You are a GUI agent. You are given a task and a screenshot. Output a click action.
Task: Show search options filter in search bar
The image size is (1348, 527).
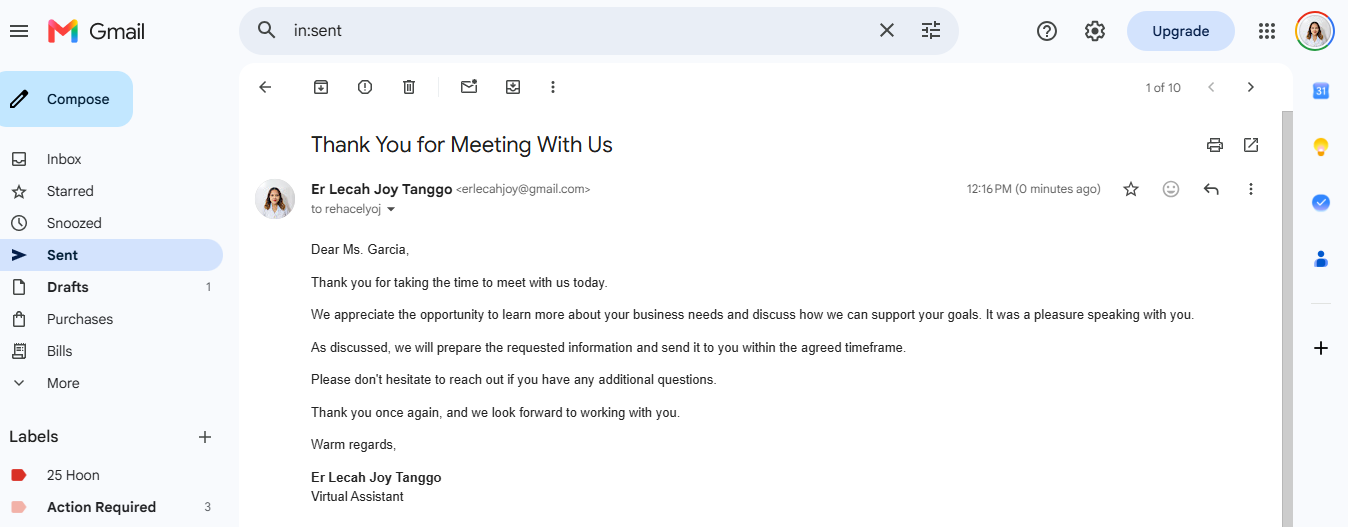click(931, 30)
